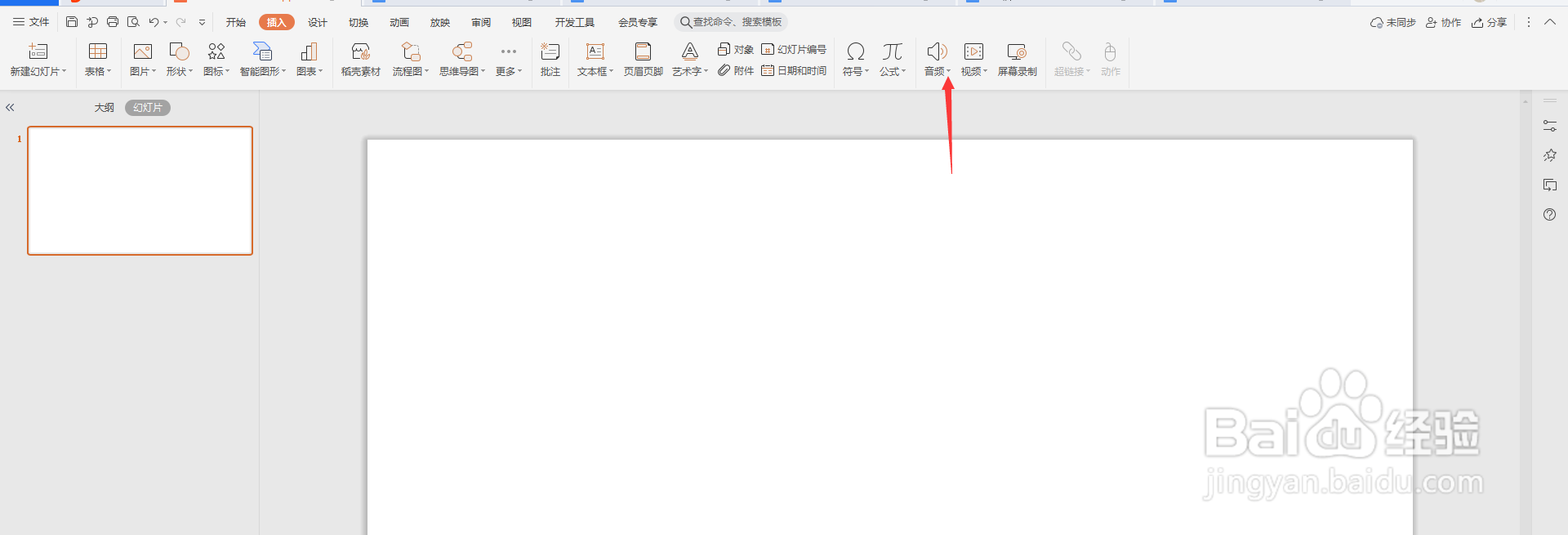
Task: Open the 智能图形 smart graphics tool
Action: (x=263, y=60)
